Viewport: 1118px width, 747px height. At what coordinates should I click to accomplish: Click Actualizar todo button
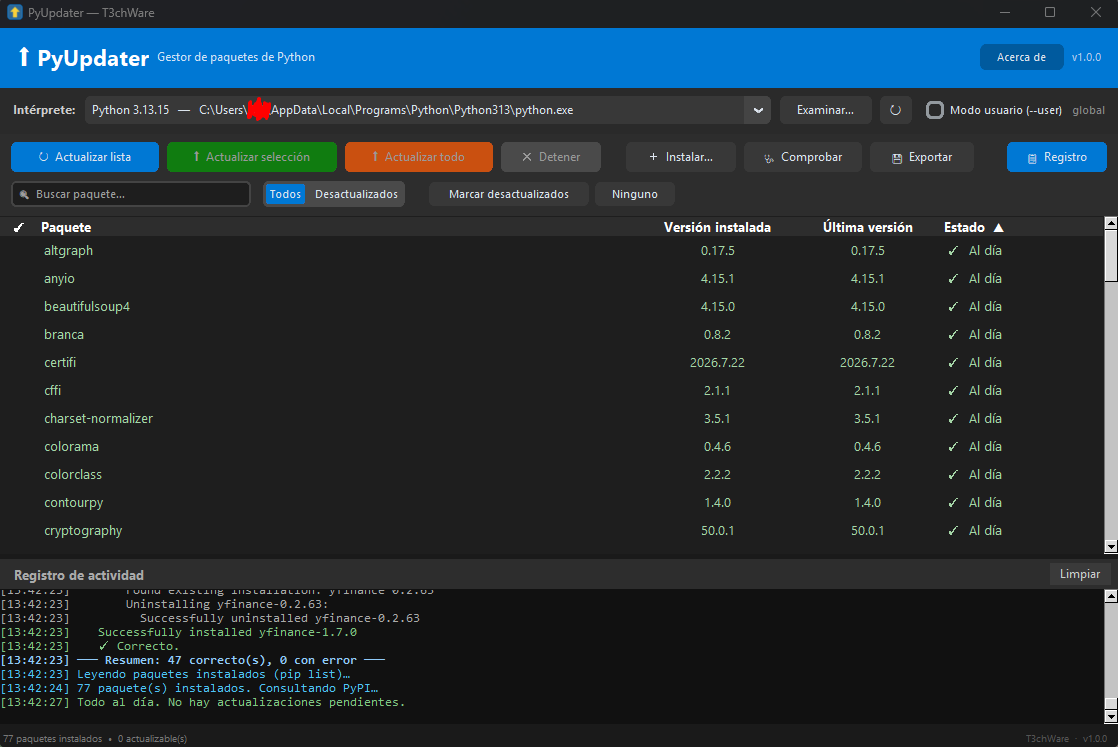point(419,157)
